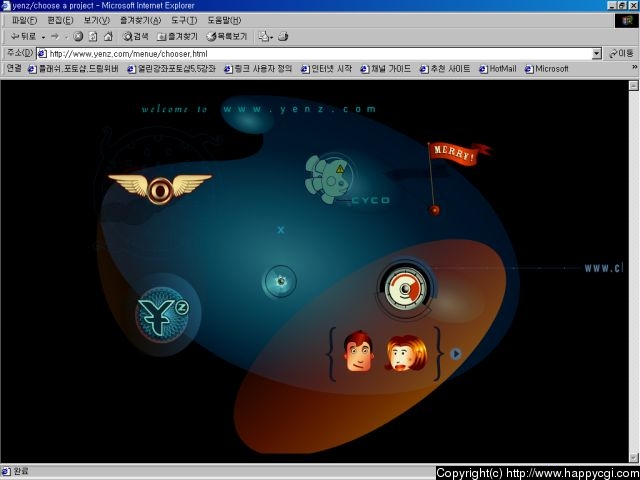640x480 pixels.
Task: Click the Windows logo throbber icon
Action: [627, 20]
